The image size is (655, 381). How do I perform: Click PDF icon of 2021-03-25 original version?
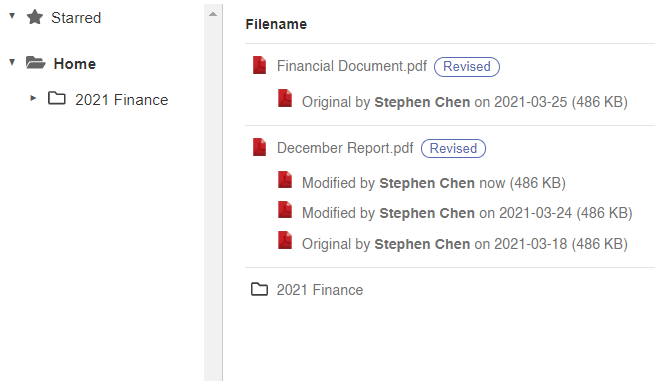click(285, 99)
